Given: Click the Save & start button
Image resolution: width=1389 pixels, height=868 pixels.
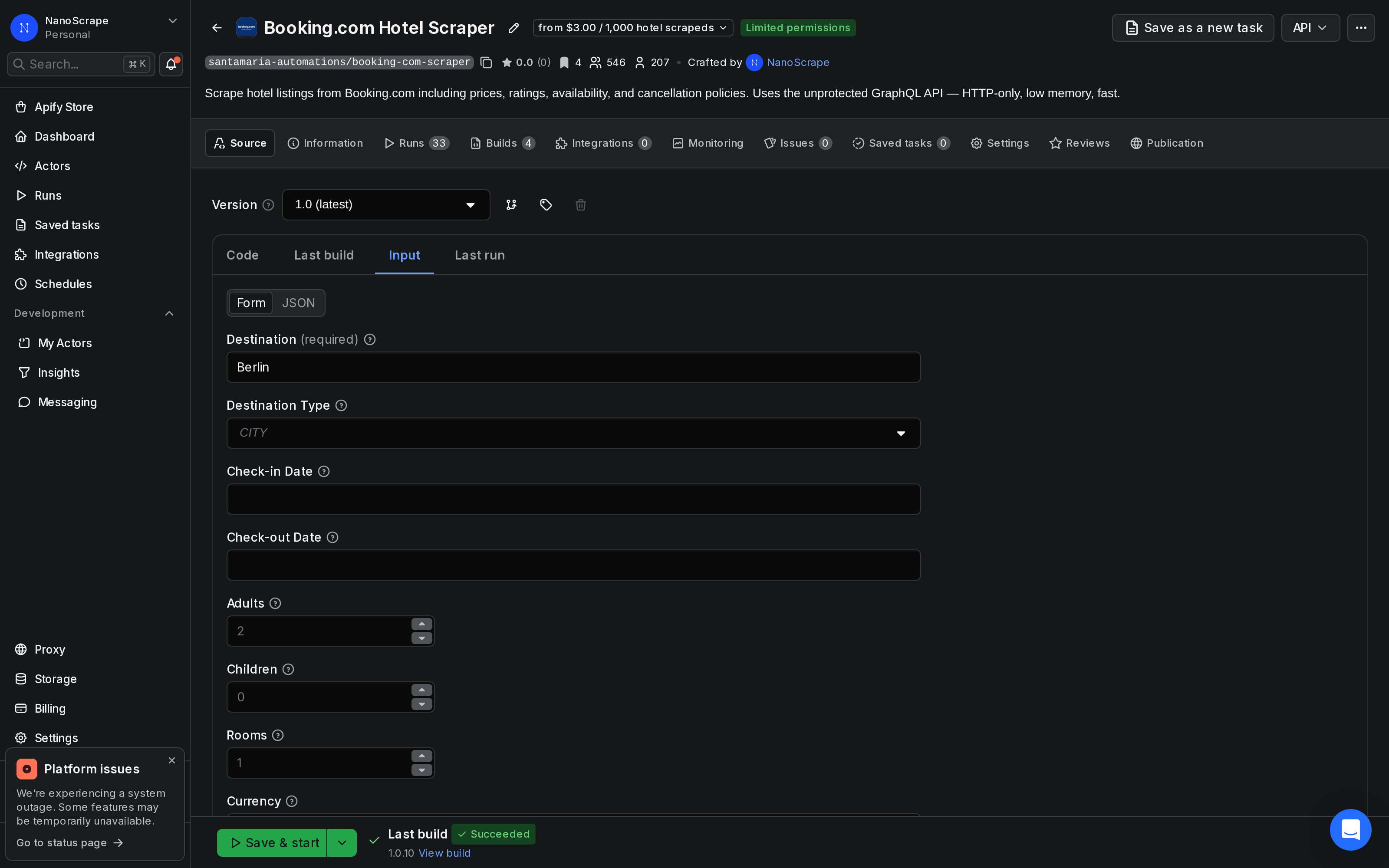Looking at the screenshot, I should point(272,843).
